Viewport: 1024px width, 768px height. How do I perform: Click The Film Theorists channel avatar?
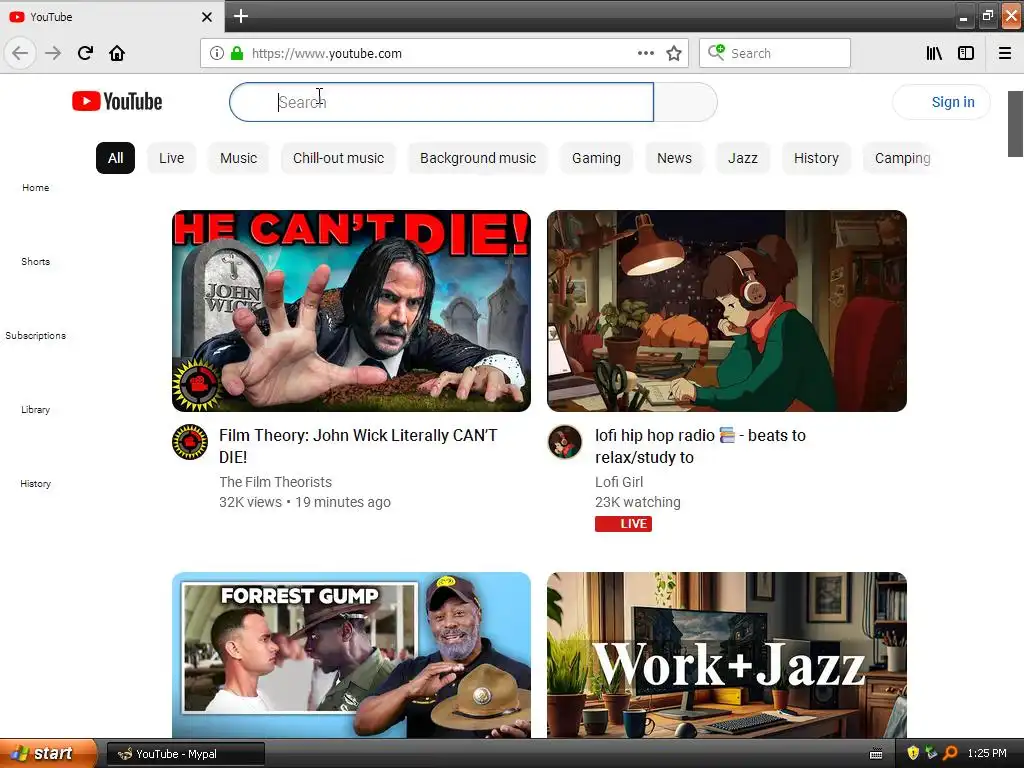pyautogui.click(x=190, y=442)
